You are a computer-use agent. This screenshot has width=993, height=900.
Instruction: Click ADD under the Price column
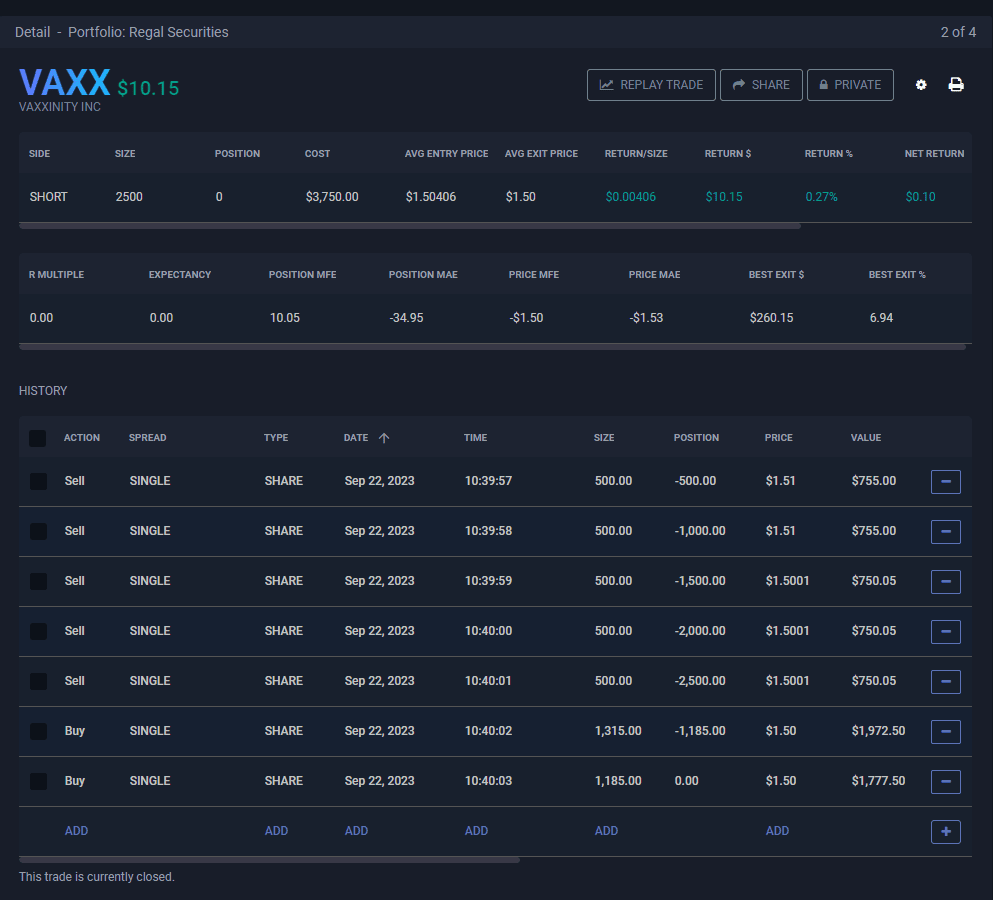click(777, 831)
